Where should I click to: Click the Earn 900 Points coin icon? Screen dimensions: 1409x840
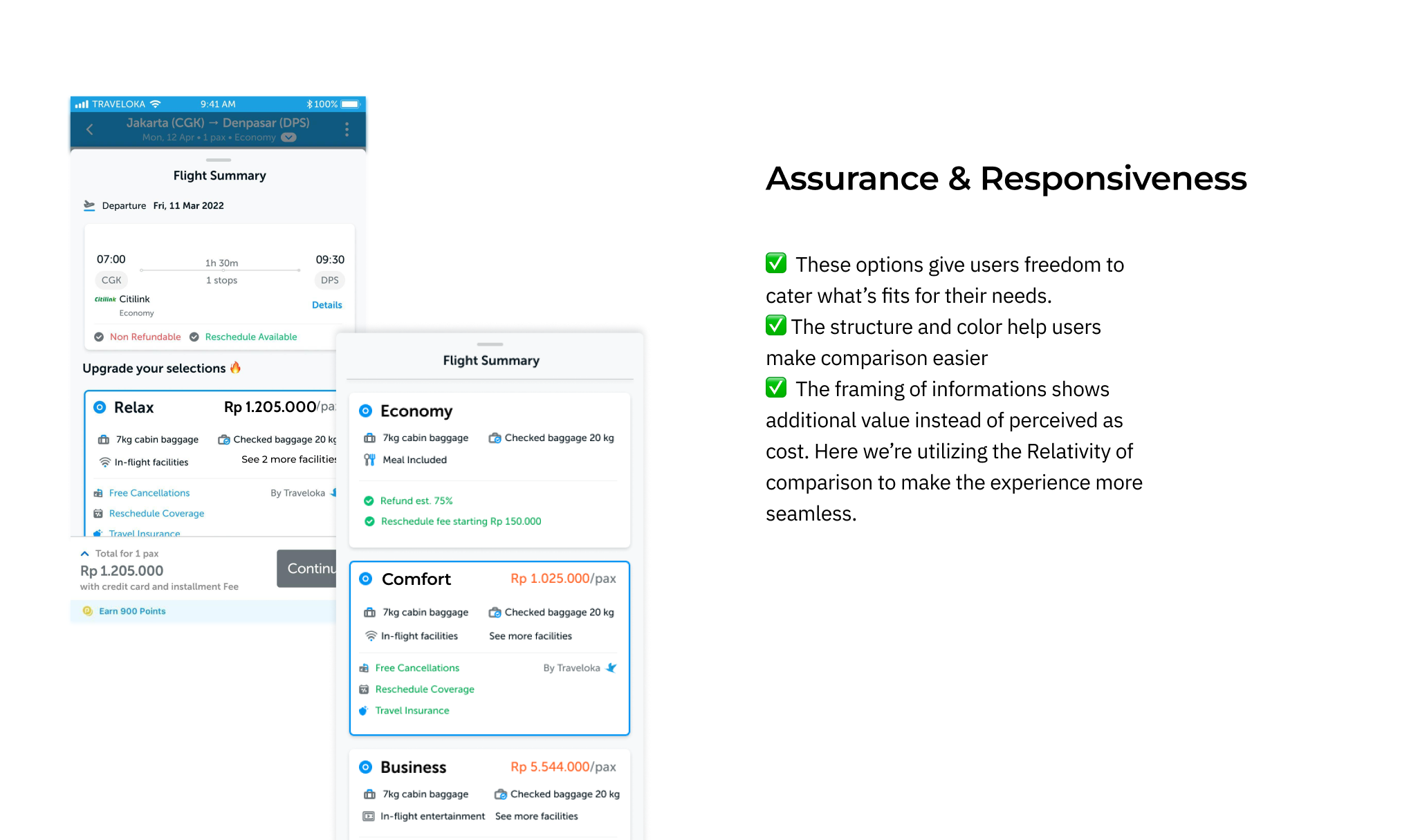coord(88,611)
